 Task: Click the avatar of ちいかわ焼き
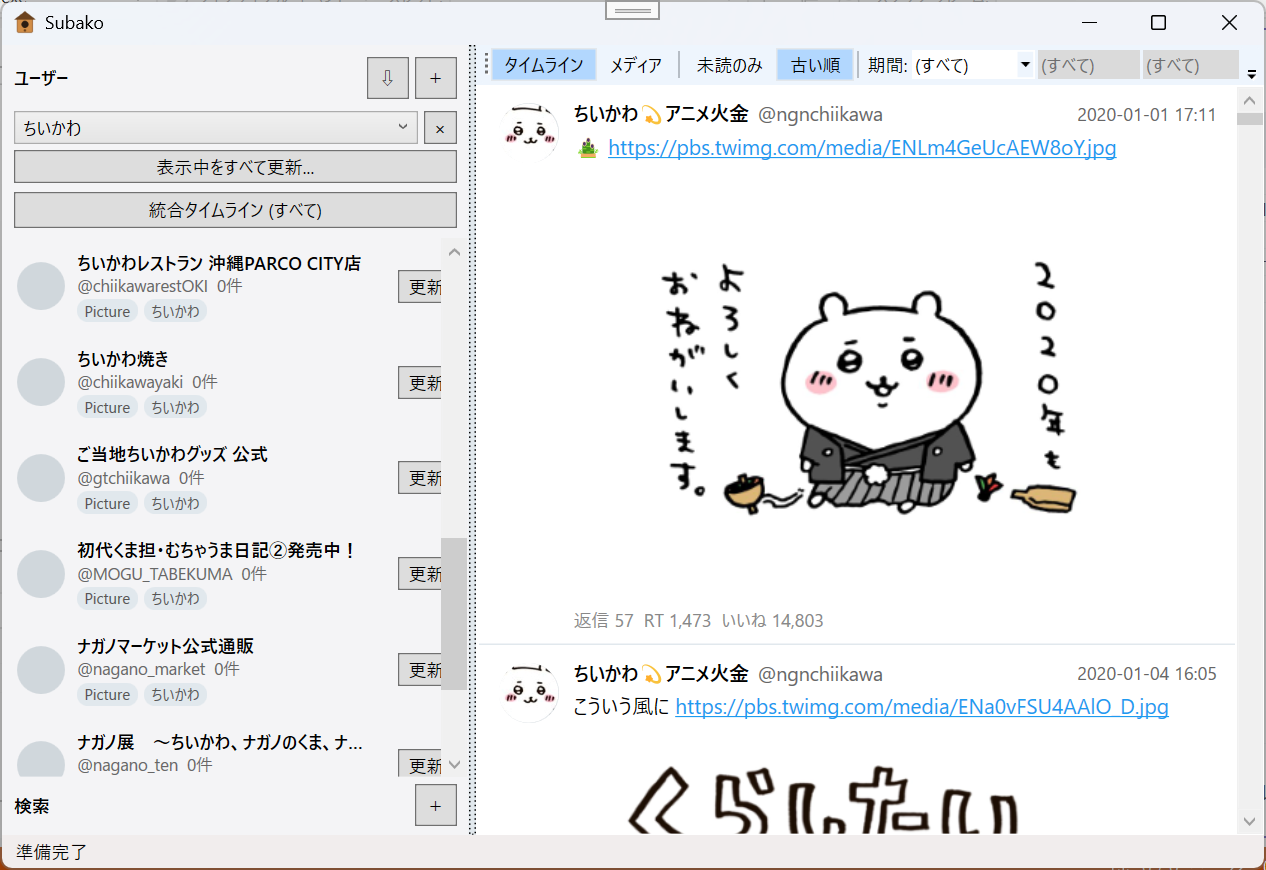[x=41, y=382]
